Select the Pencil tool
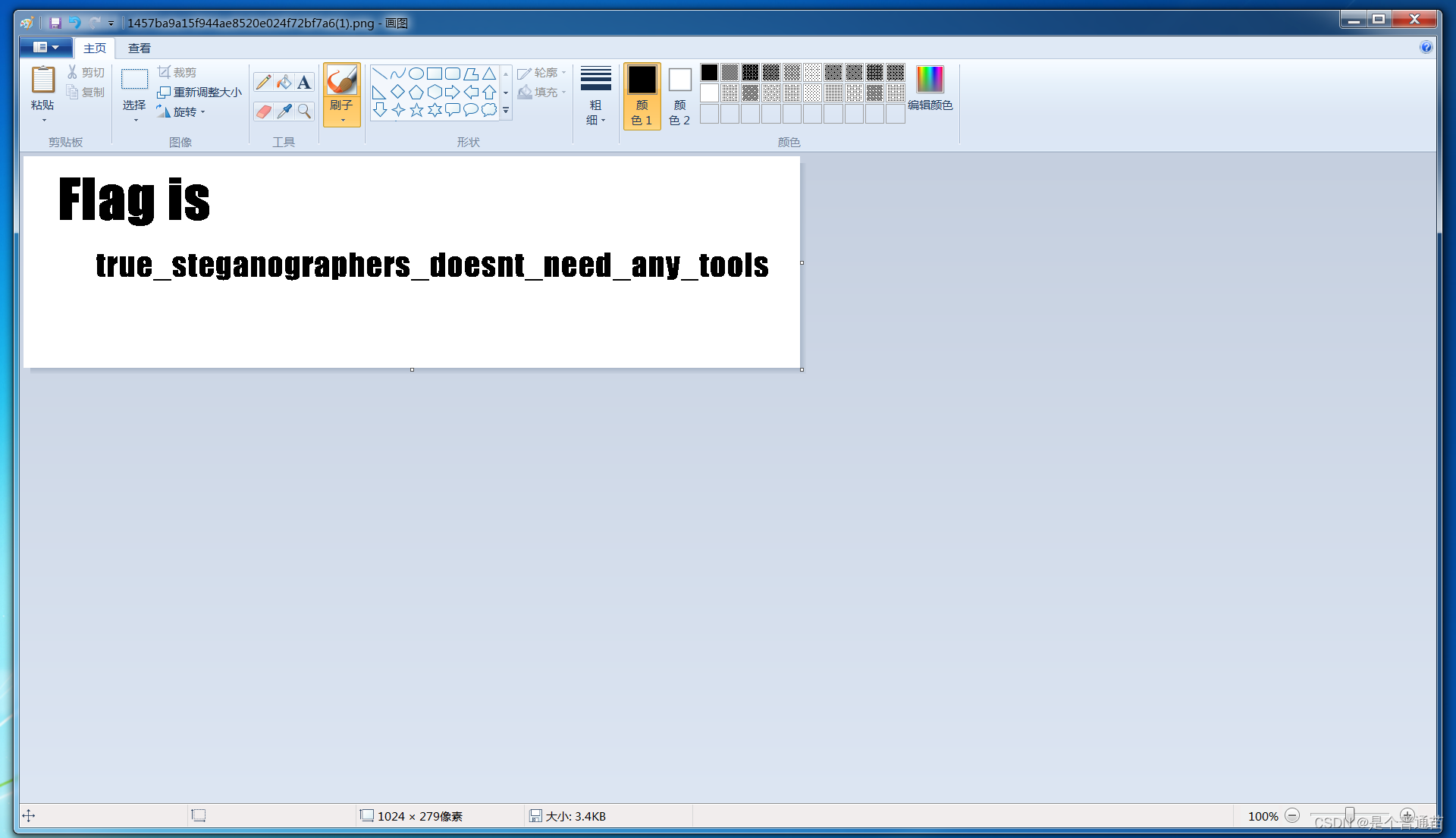Image resolution: width=1456 pixels, height=838 pixels. tap(263, 82)
